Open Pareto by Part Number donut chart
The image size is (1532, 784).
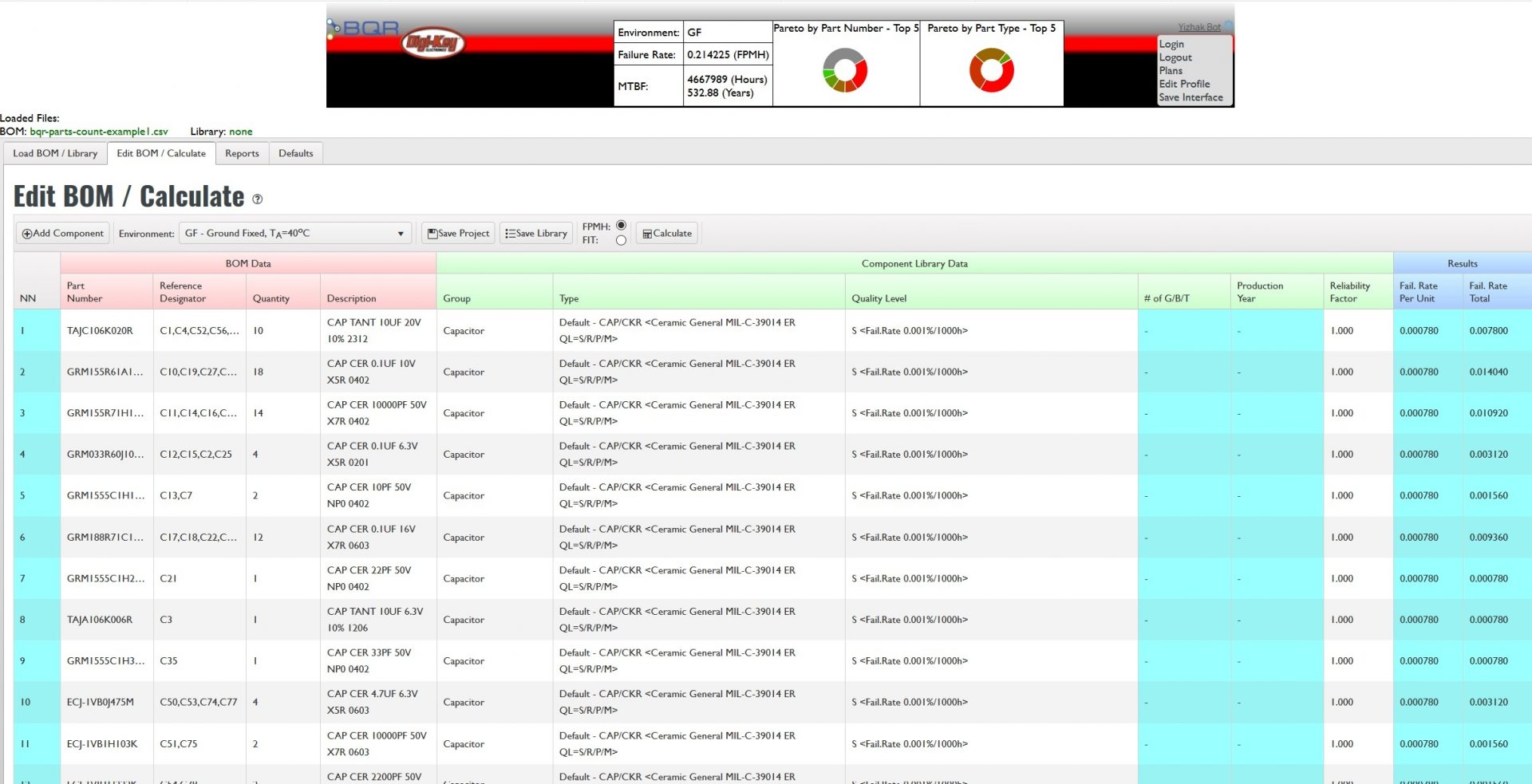click(x=845, y=70)
